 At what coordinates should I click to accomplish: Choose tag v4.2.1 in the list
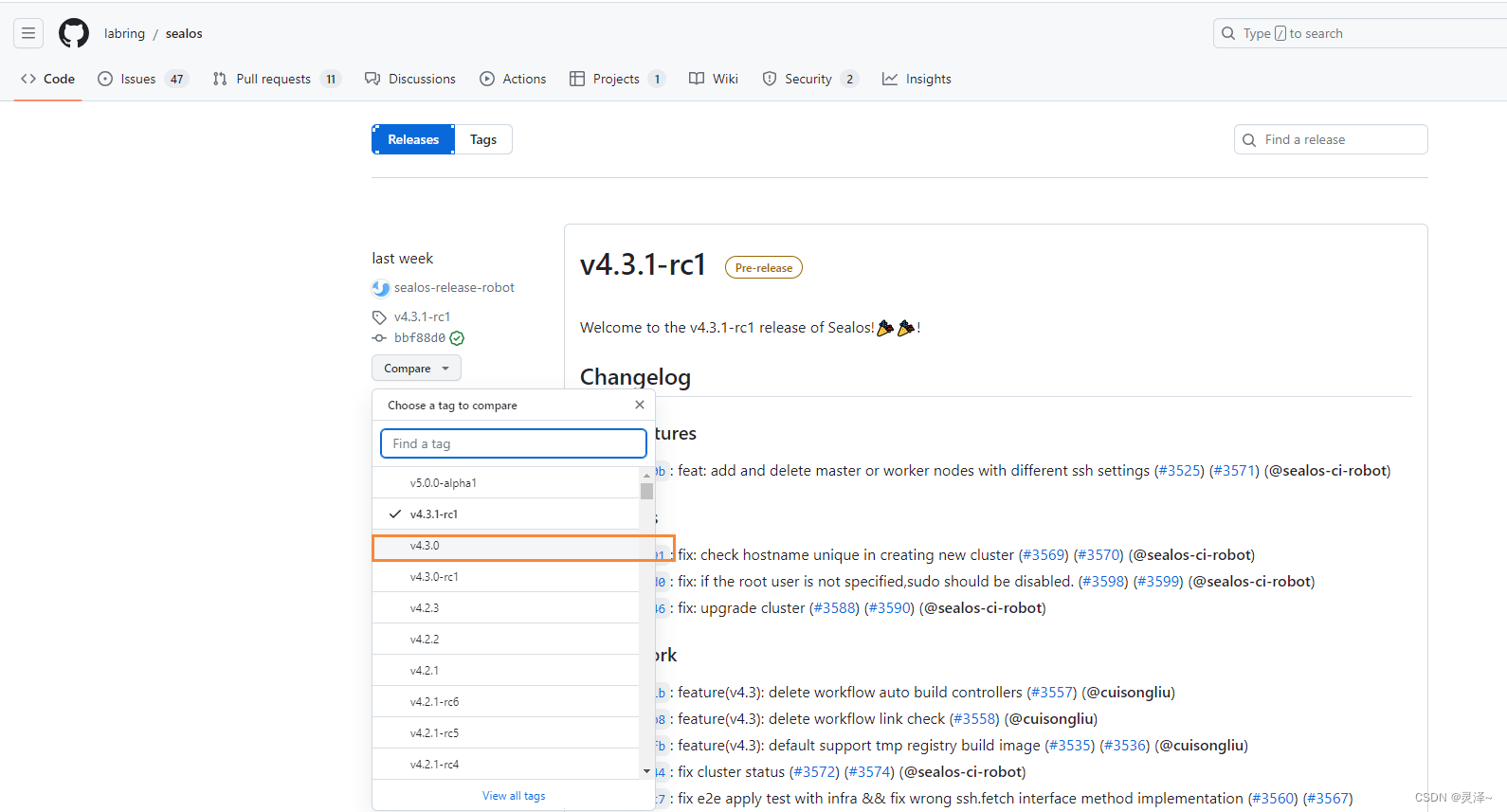coord(506,671)
